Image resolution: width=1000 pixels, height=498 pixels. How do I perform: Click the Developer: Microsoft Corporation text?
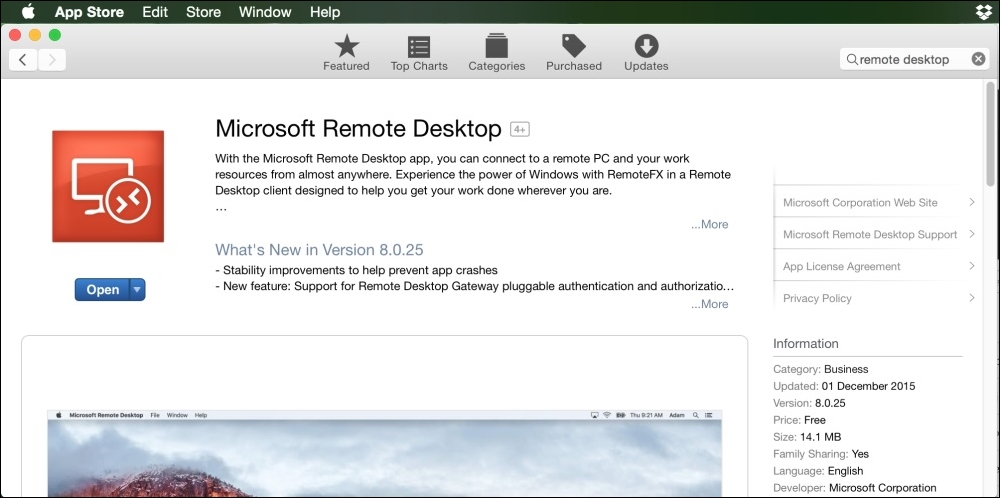coord(855,488)
